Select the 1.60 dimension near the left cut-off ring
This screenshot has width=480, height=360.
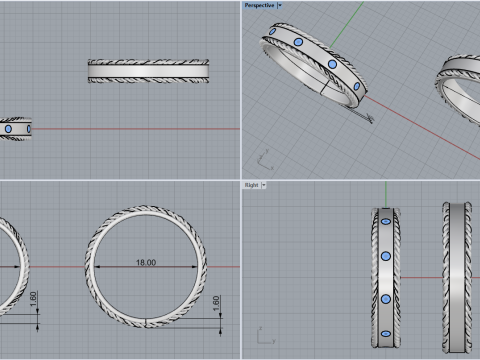33,299
